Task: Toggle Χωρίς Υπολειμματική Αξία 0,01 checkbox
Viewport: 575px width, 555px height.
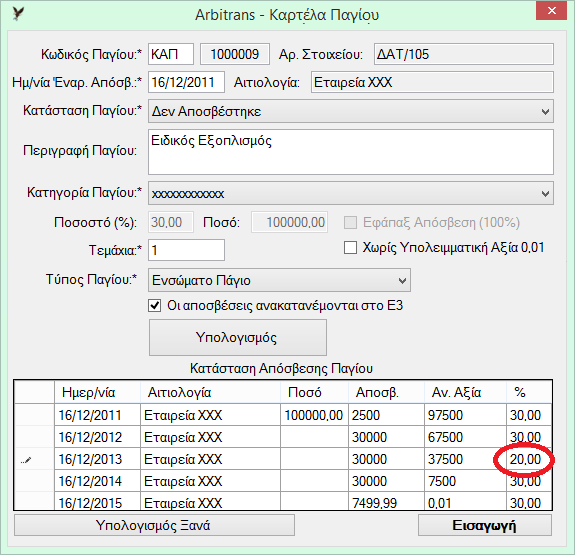Action: tap(350, 248)
